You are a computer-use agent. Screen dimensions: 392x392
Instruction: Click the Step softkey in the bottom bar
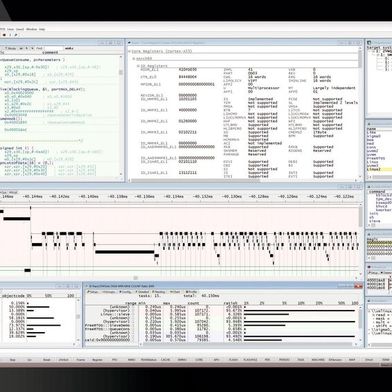(13, 360)
